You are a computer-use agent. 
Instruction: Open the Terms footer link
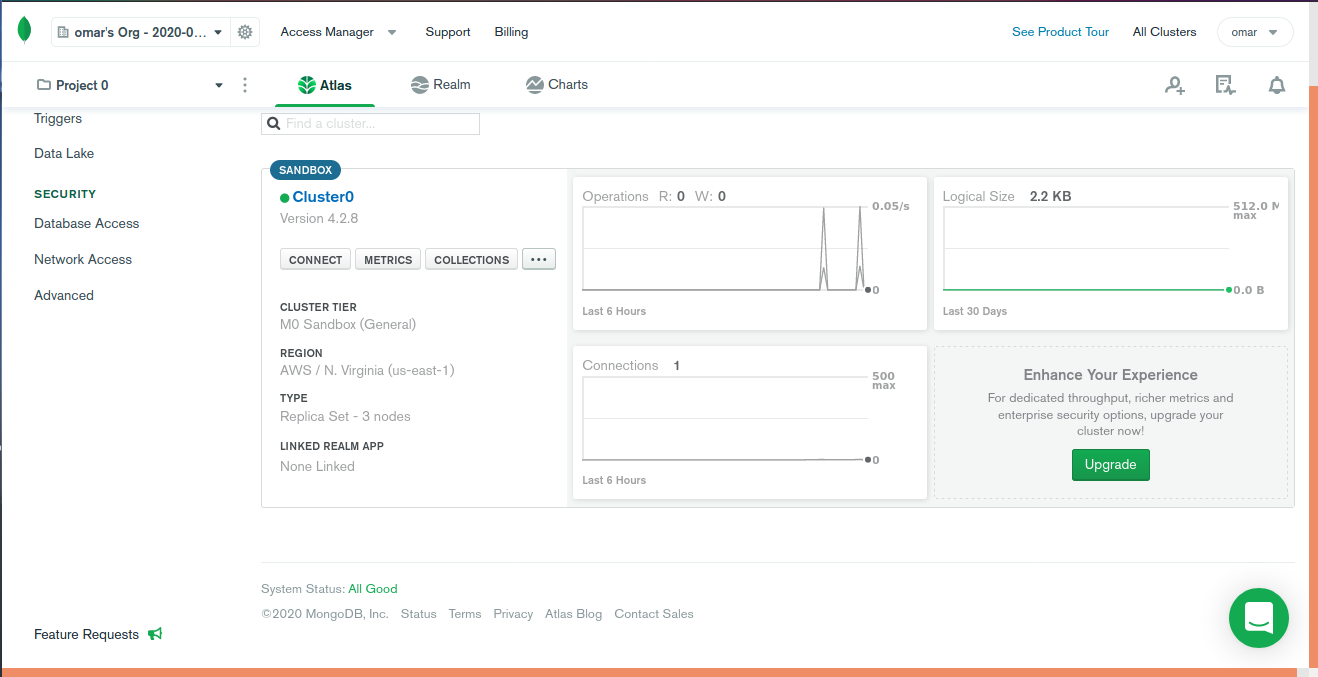tap(465, 614)
